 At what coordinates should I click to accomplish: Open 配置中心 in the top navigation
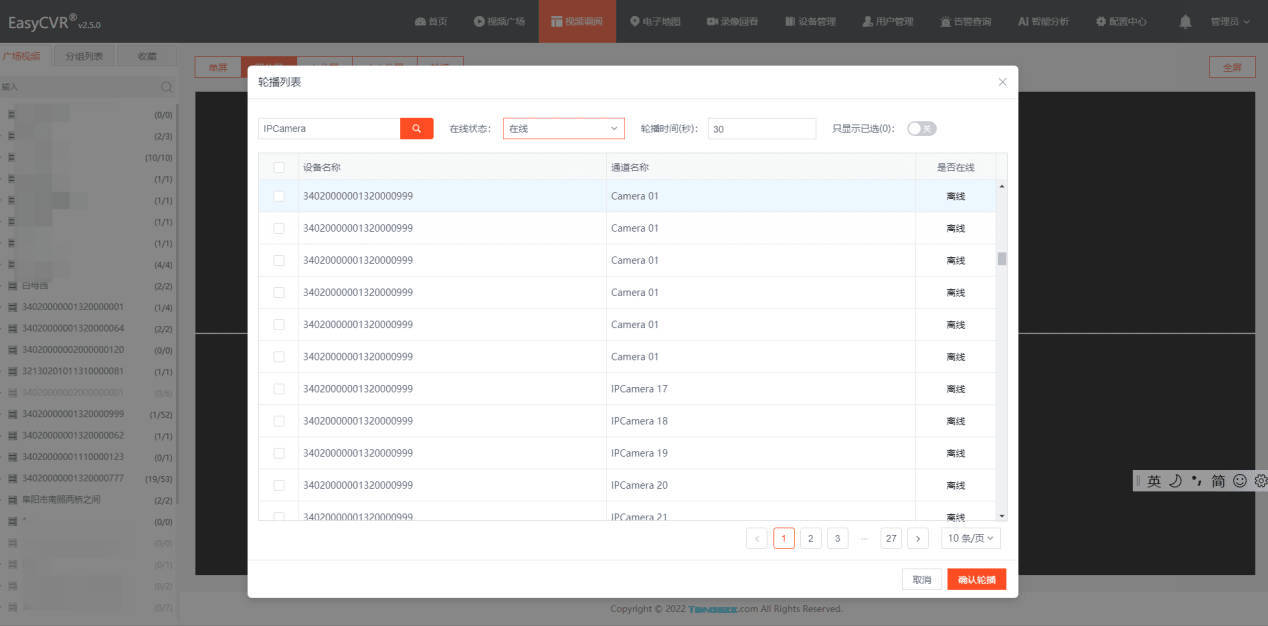(x=1121, y=21)
